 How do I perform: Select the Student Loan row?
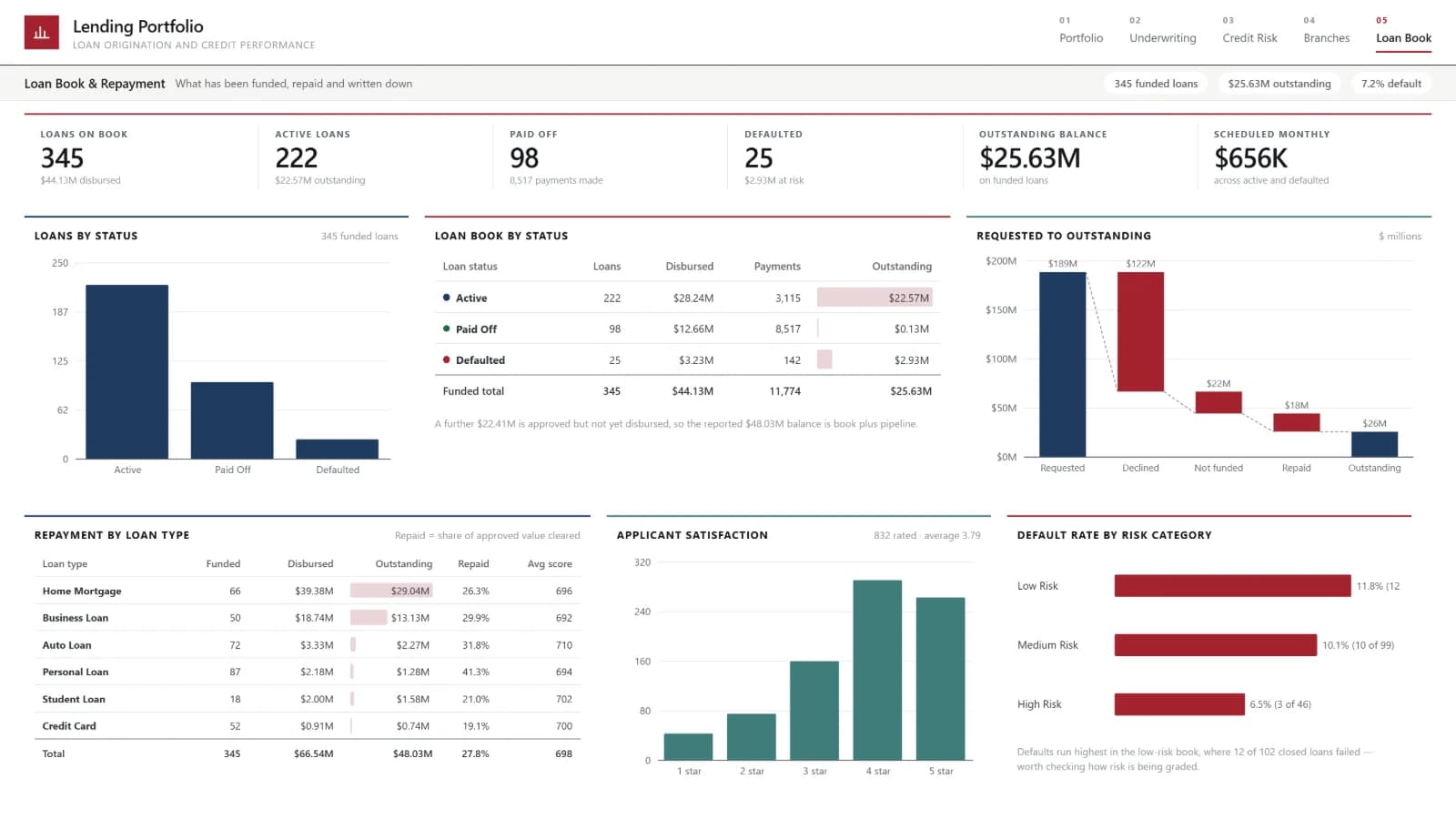(308, 699)
